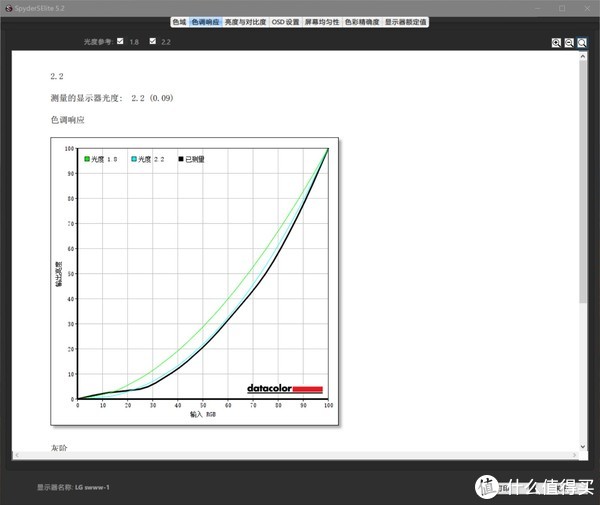This screenshot has height=505, width=600.
Task: Open the 亮度与对比度 tab
Action: [x=245, y=22]
